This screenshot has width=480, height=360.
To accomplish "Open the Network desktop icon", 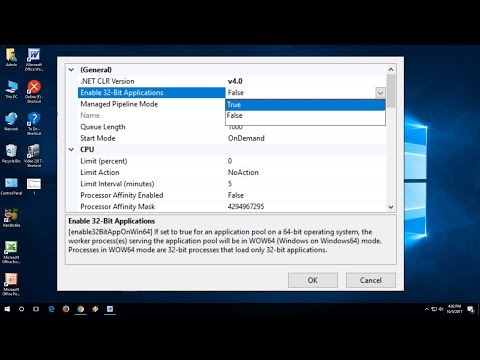I will (11, 122).
